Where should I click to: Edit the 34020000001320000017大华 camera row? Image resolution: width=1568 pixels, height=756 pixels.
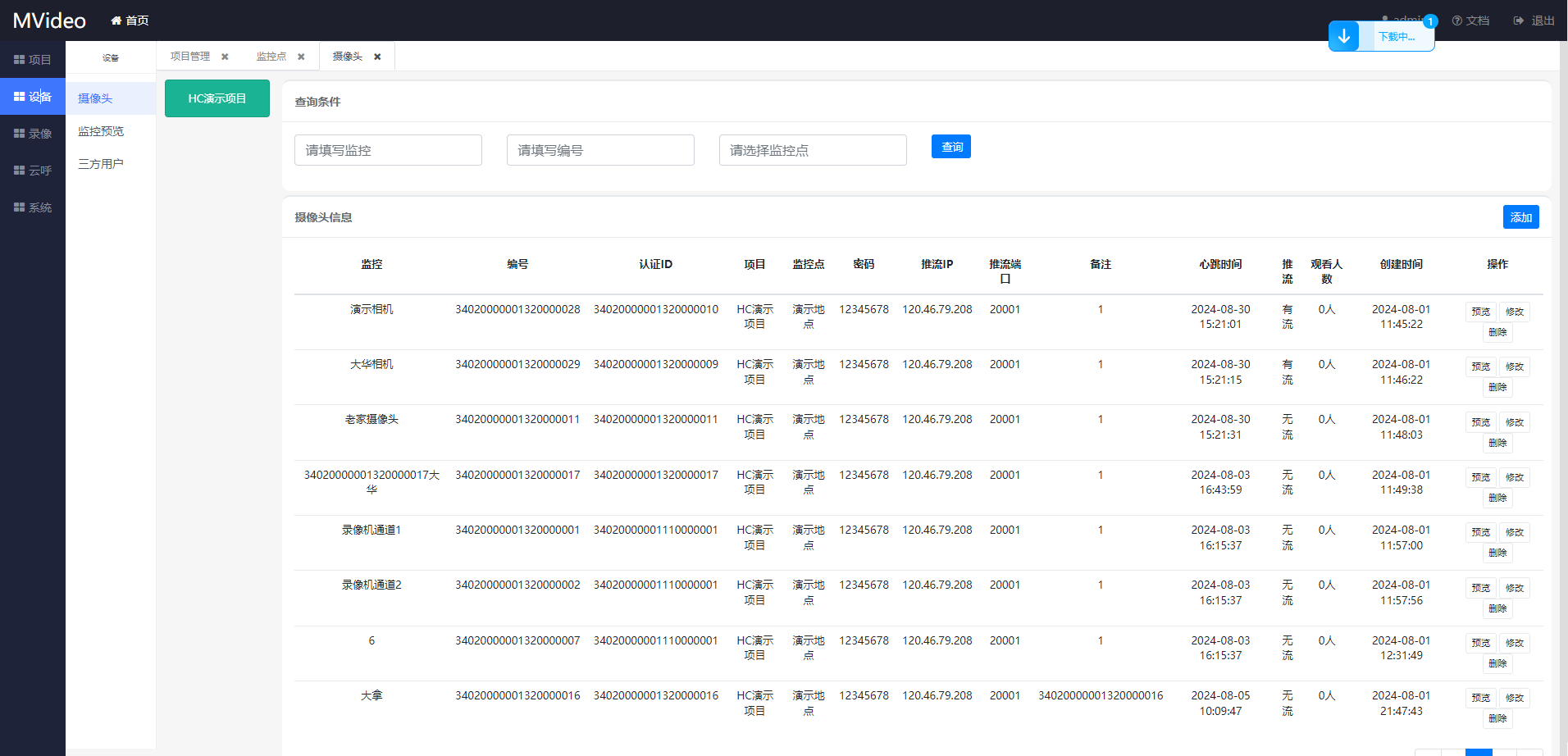tap(1515, 477)
